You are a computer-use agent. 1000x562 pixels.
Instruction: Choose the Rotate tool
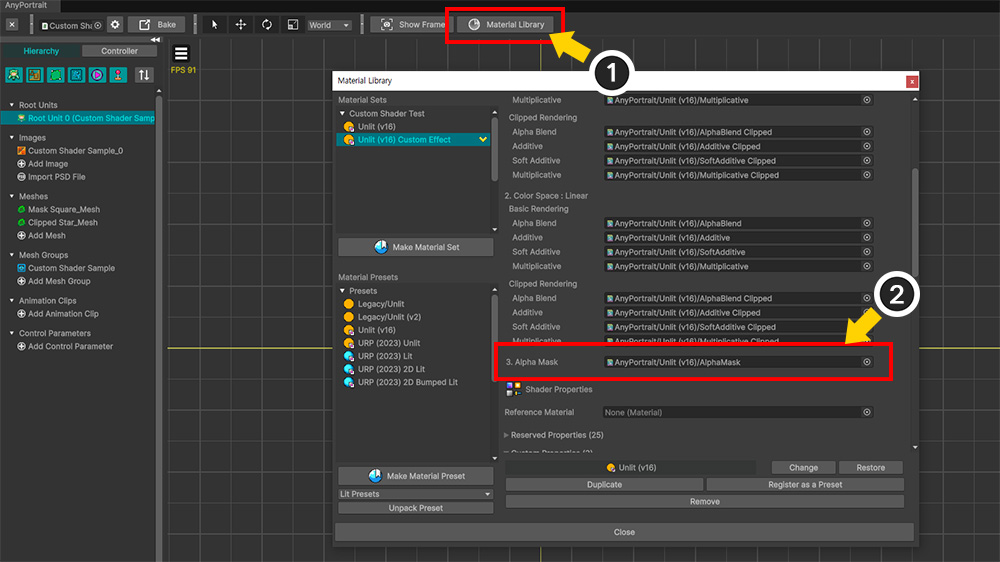(267, 25)
